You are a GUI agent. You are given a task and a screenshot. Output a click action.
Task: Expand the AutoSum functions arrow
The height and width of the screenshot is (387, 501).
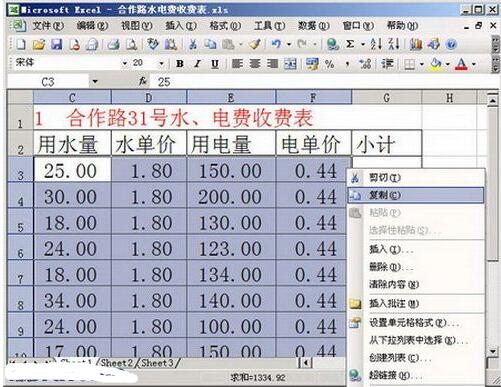pyautogui.click(x=363, y=44)
